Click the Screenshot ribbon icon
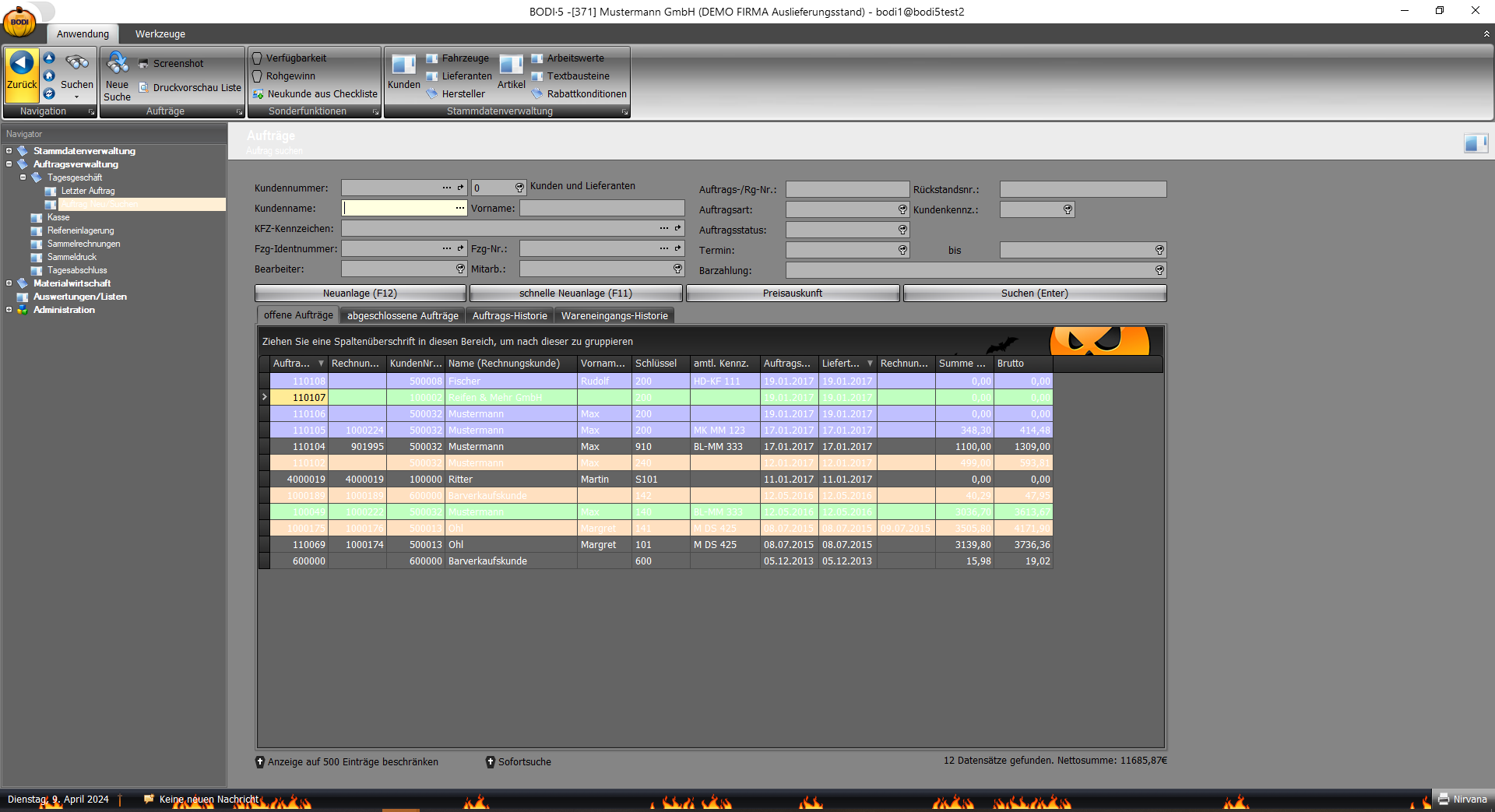Image resolution: width=1495 pixels, height=812 pixels. [x=143, y=64]
